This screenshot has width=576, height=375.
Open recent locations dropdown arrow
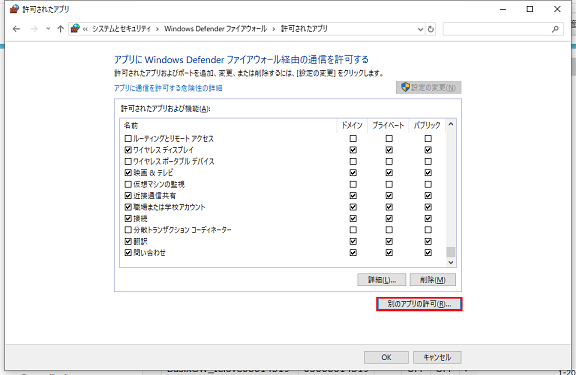coord(48,29)
